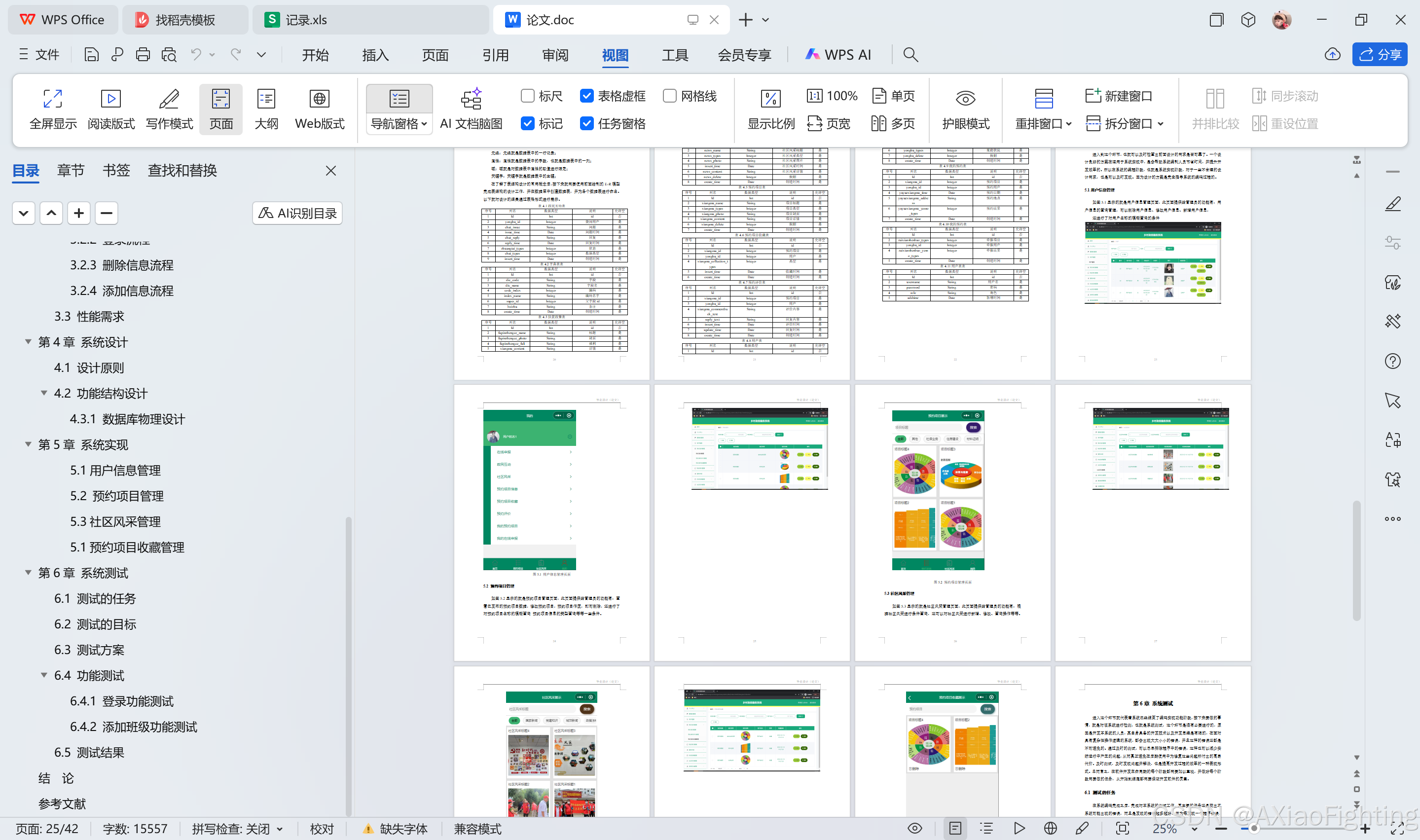Switch to the 章节 navigation tab
This screenshot has width=1420, height=840.
pyautogui.click(x=71, y=170)
